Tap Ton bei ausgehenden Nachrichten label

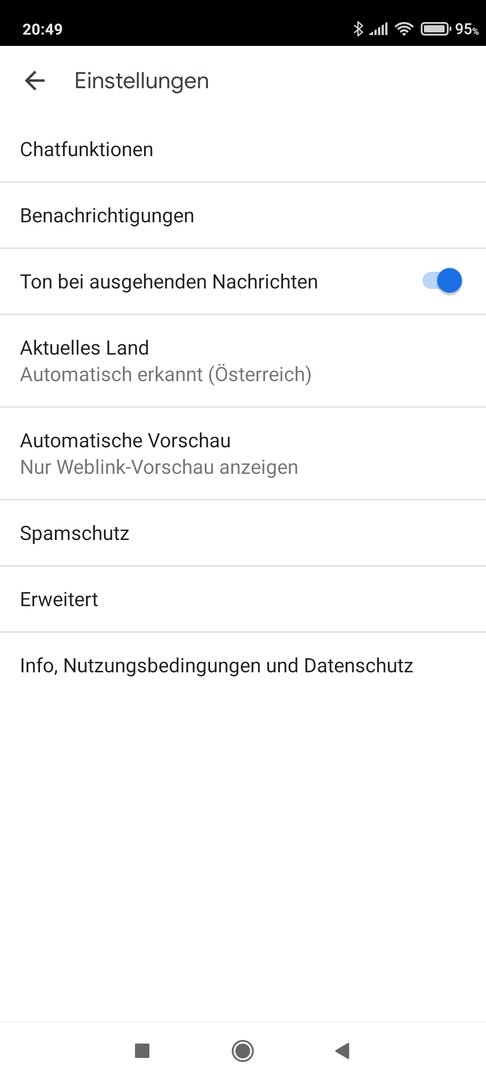click(169, 282)
